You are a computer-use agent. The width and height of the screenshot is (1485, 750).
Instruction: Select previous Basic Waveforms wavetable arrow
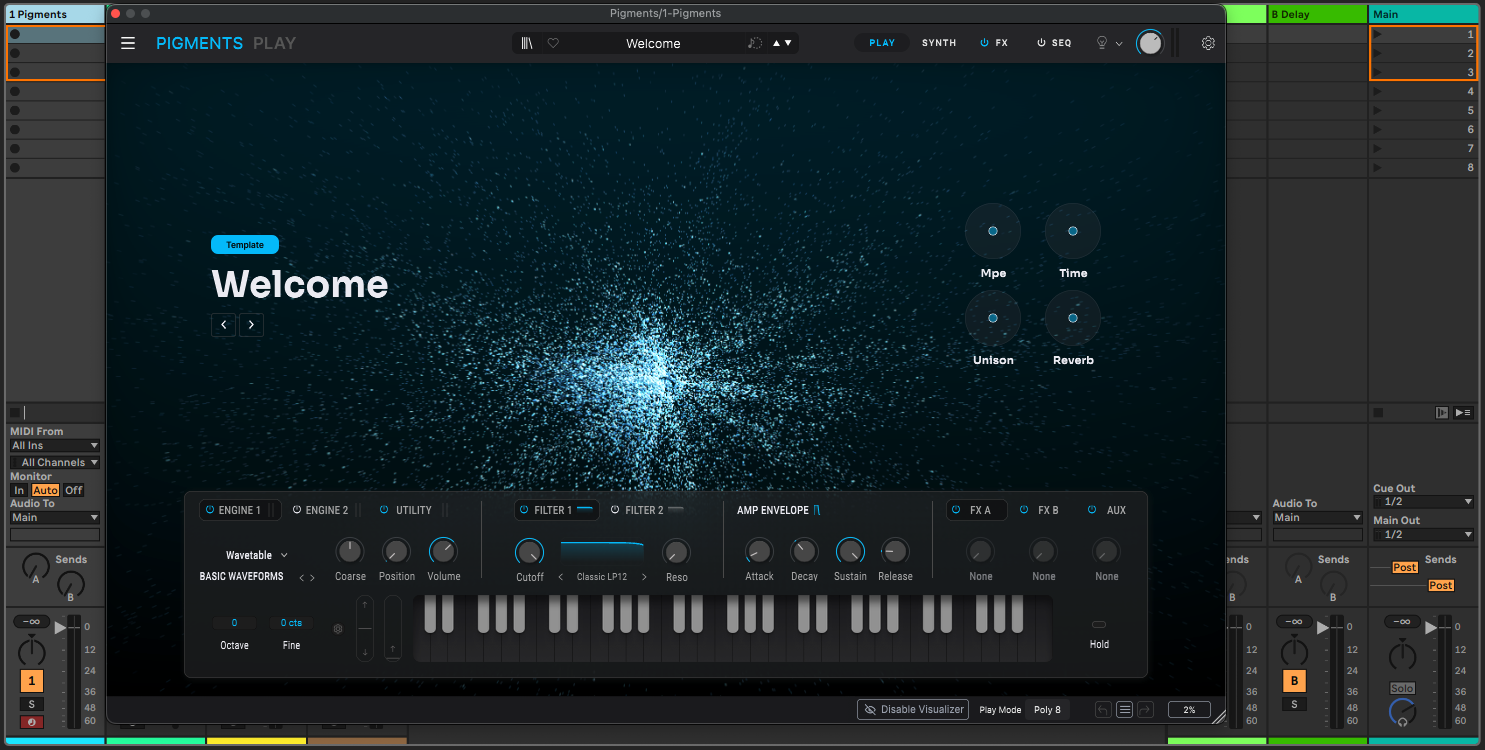click(301, 577)
